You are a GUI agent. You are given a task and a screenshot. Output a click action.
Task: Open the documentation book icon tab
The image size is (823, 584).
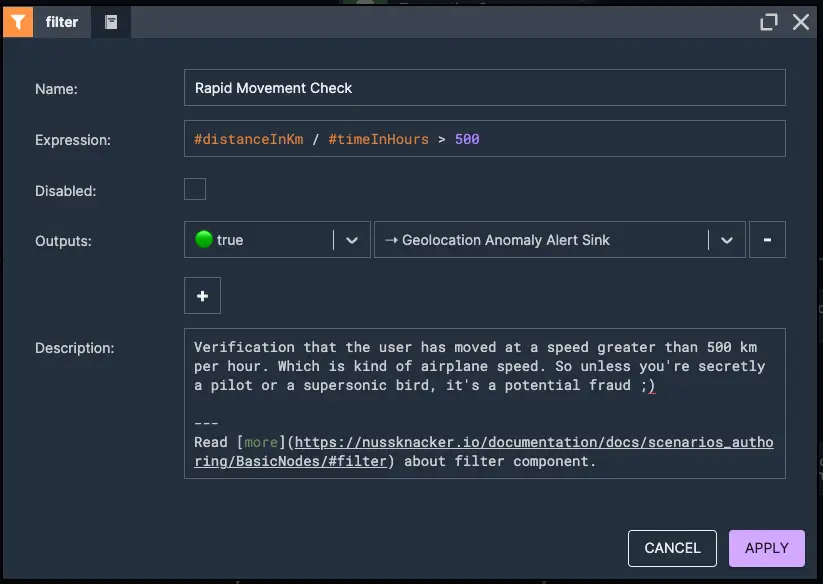111,22
